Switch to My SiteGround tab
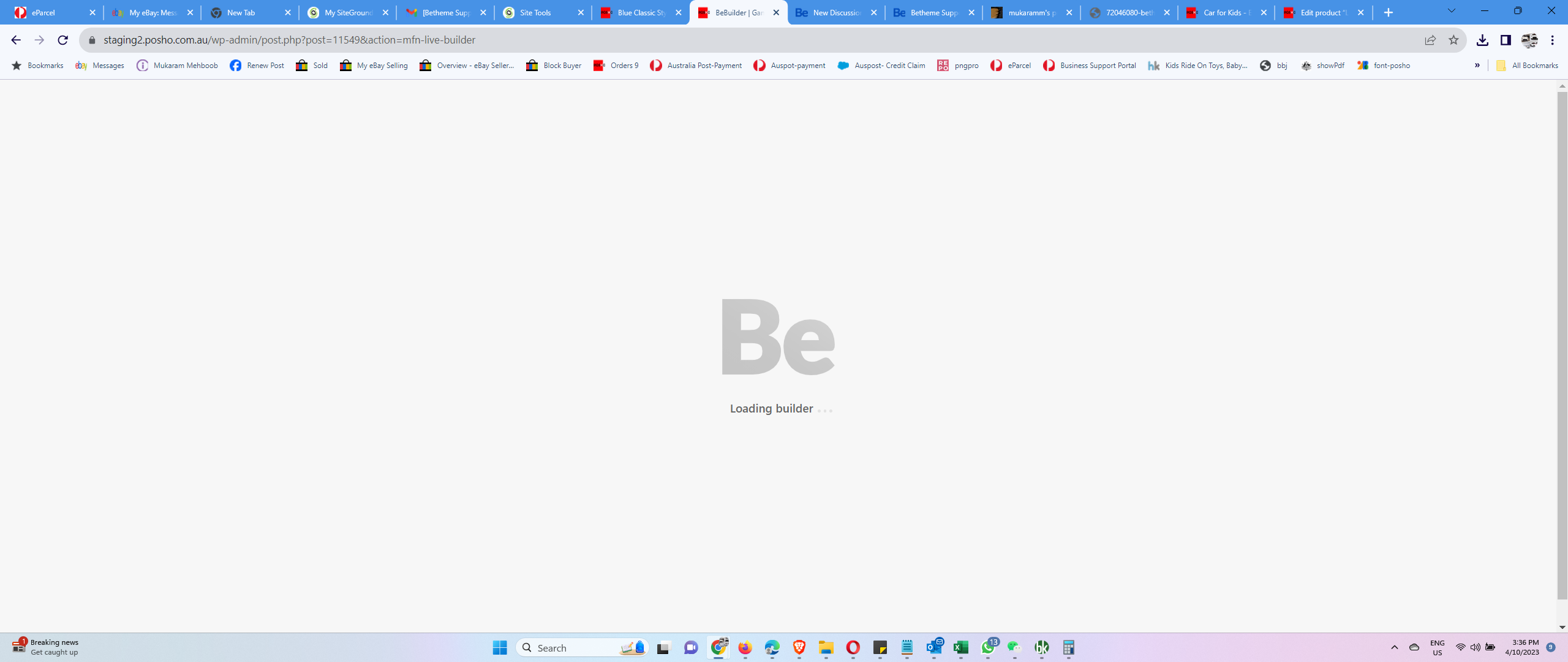This screenshot has height=662, width=1568. (346, 12)
